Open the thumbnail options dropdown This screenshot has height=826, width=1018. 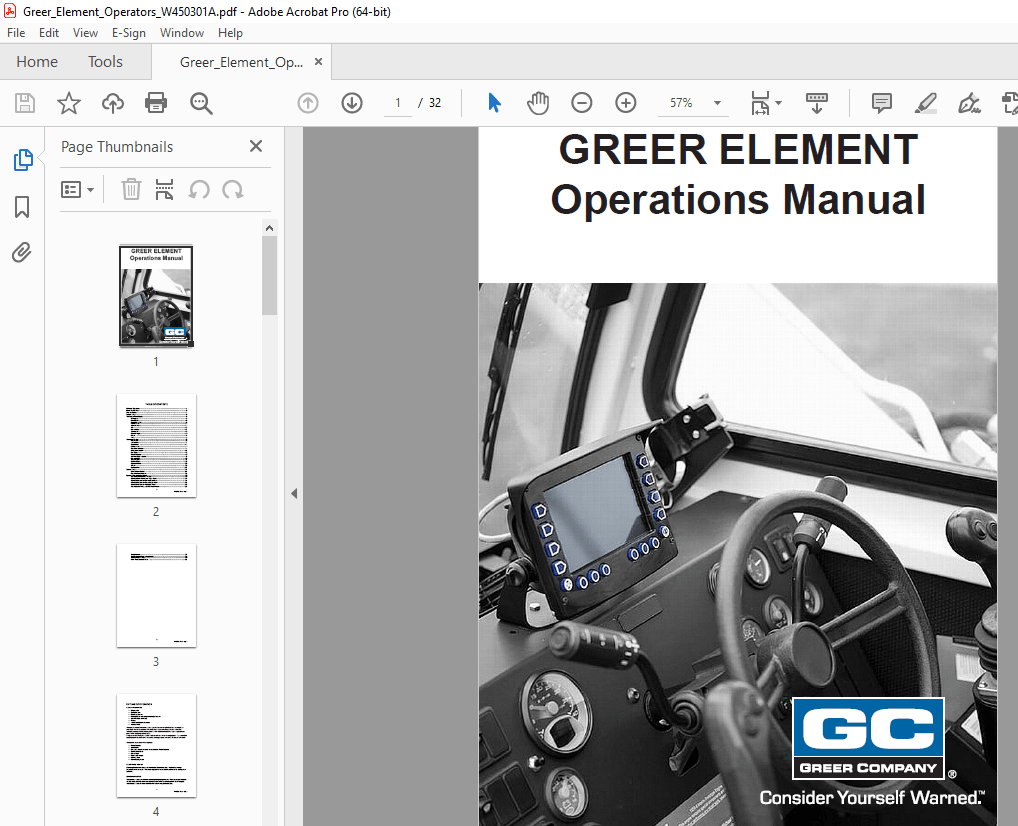(x=78, y=189)
